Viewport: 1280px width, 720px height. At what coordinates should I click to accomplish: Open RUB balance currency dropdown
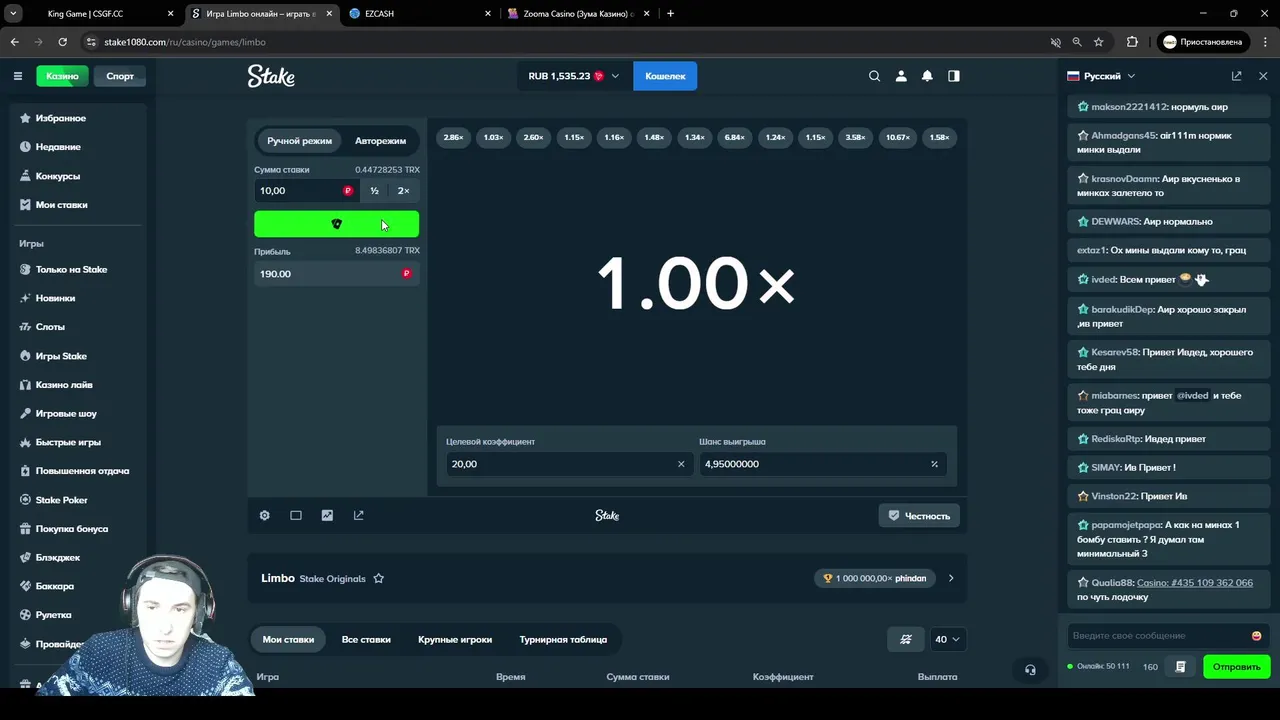[x=574, y=76]
